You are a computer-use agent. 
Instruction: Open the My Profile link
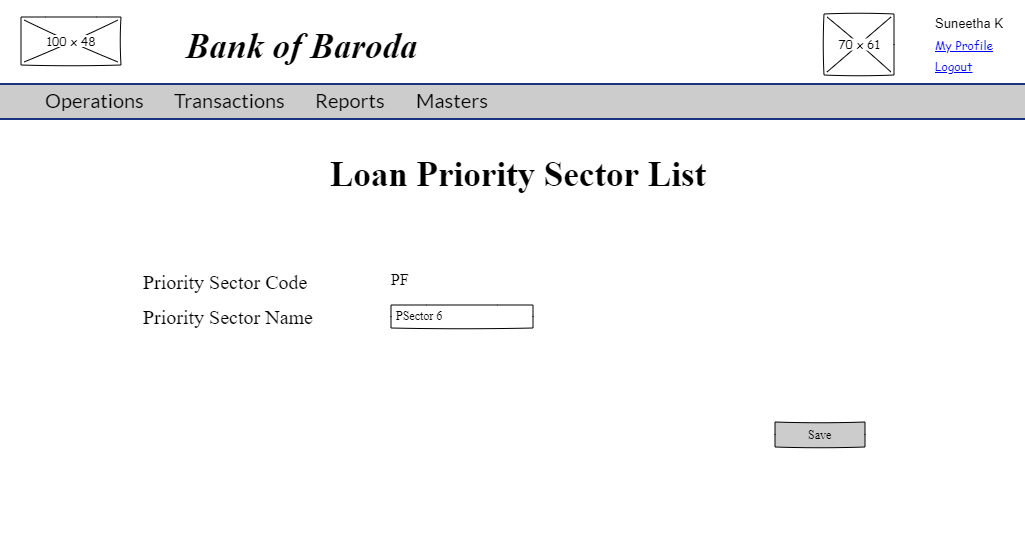pos(963,46)
